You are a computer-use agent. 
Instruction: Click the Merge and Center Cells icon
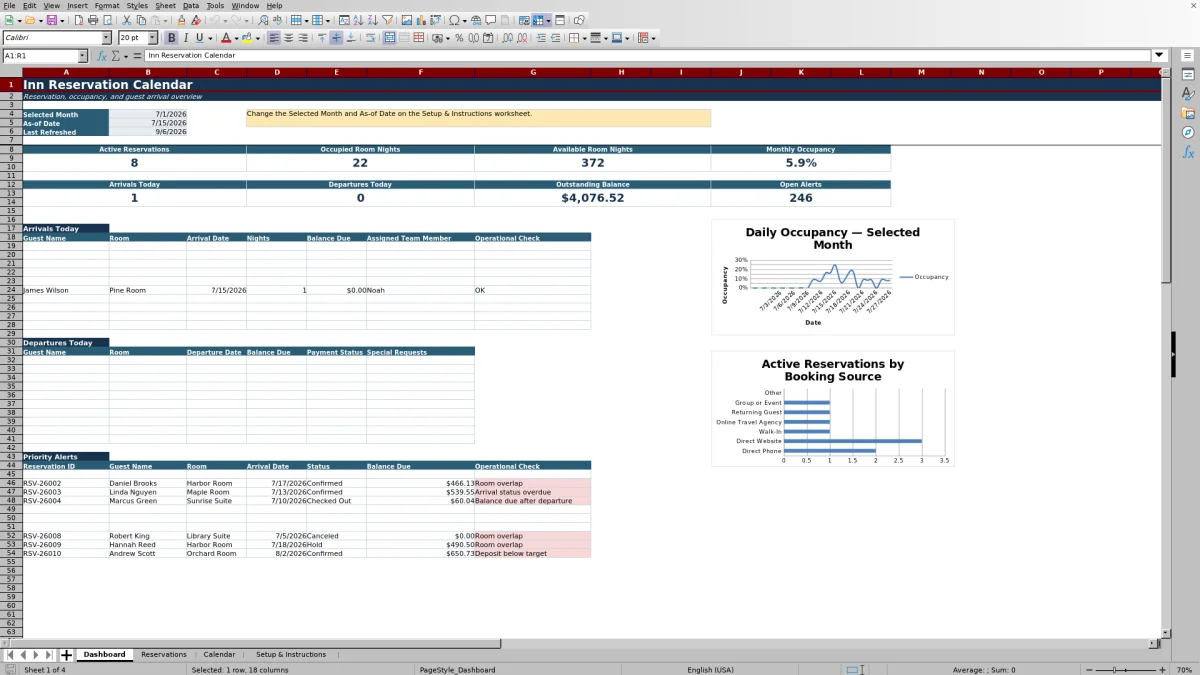pyautogui.click(x=389, y=38)
